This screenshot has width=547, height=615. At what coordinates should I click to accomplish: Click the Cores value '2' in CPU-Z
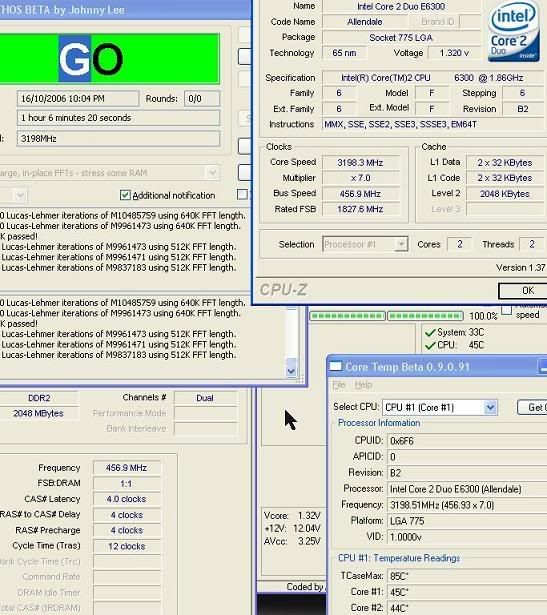point(460,244)
